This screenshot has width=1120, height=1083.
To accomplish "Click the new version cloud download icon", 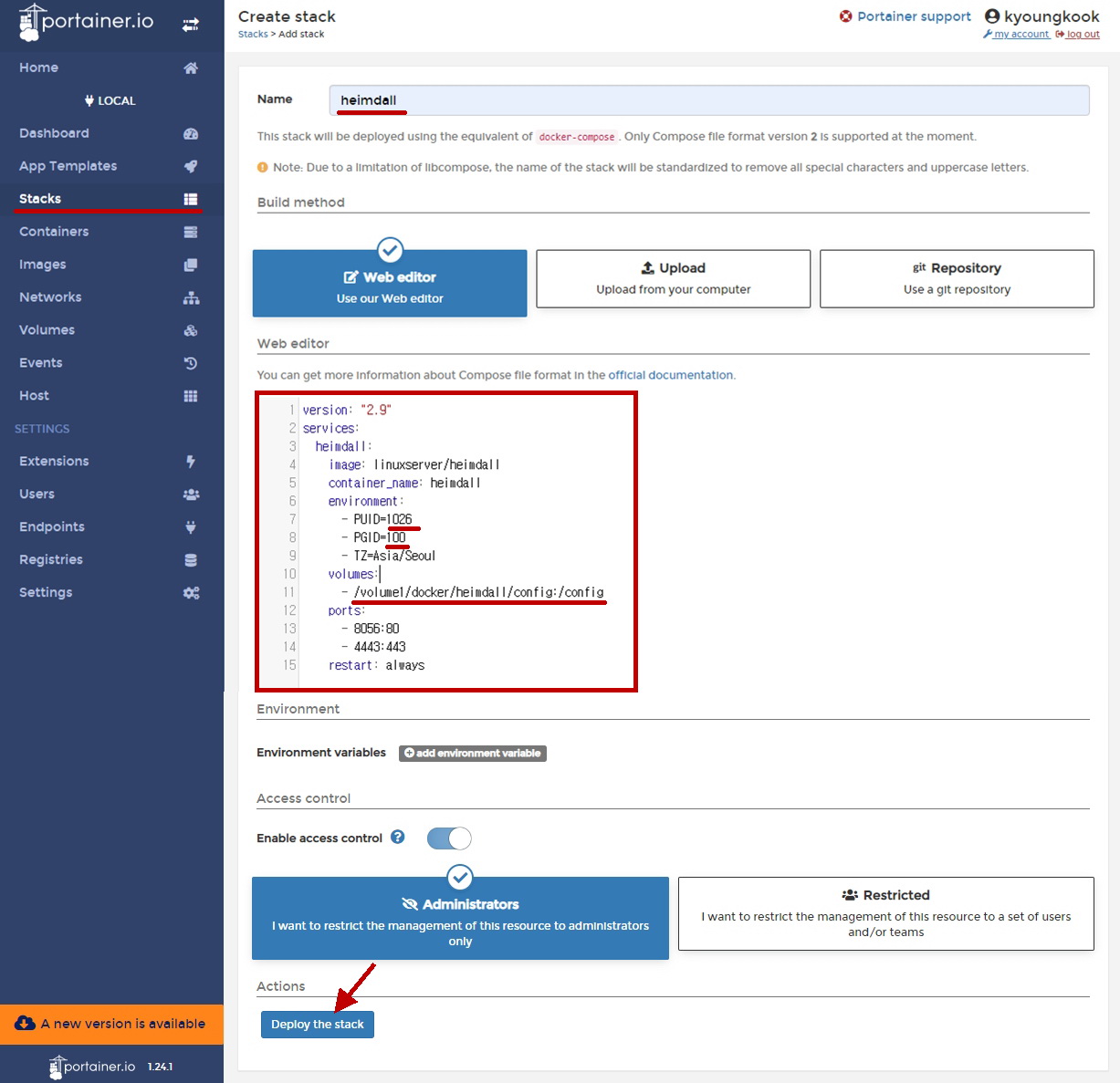I will (26, 1024).
